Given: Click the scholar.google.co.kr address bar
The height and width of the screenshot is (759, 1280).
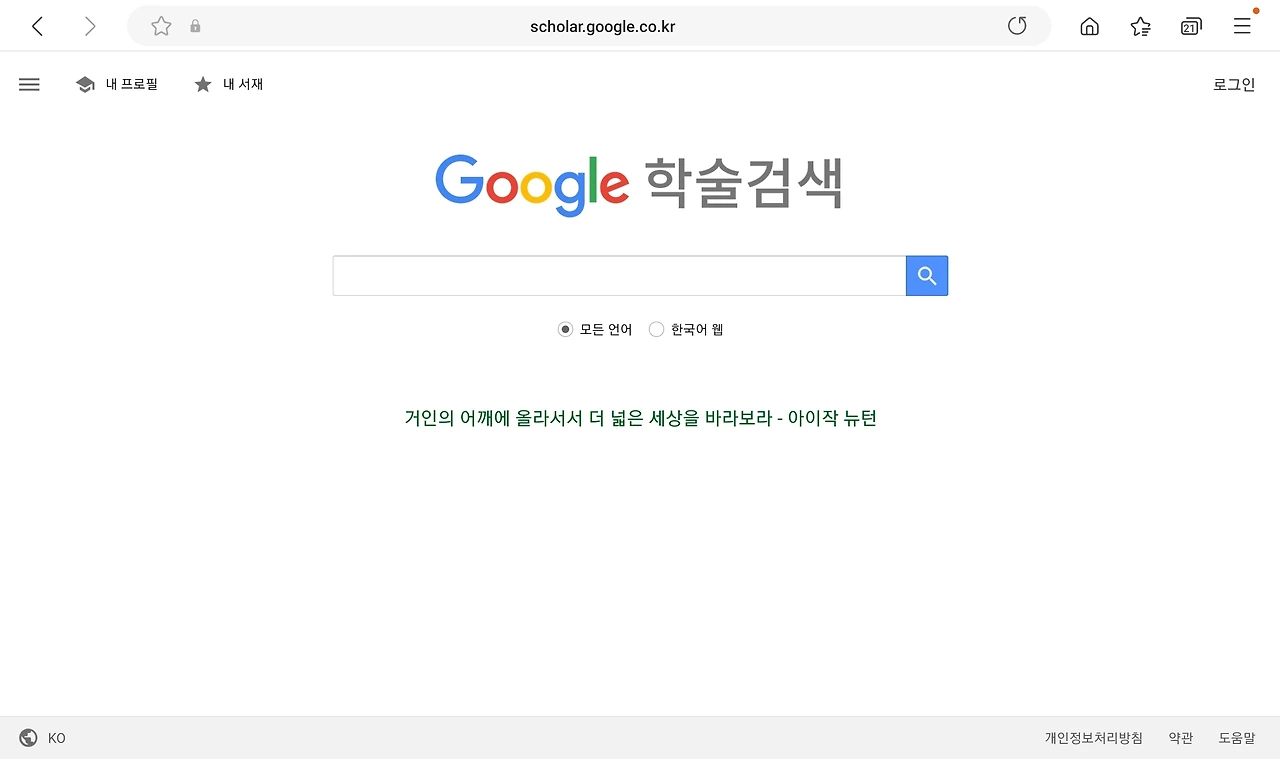Looking at the screenshot, I should (589, 26).
